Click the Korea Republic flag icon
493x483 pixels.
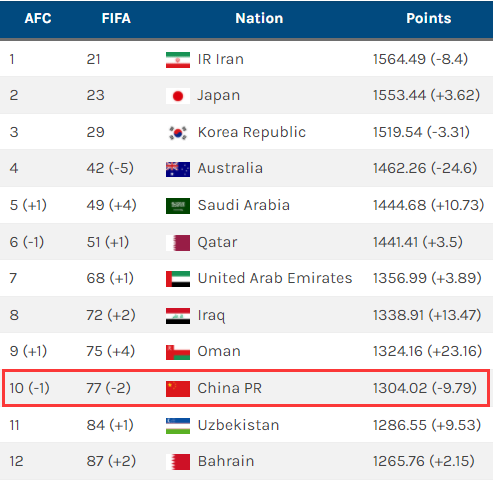[178, 133]
